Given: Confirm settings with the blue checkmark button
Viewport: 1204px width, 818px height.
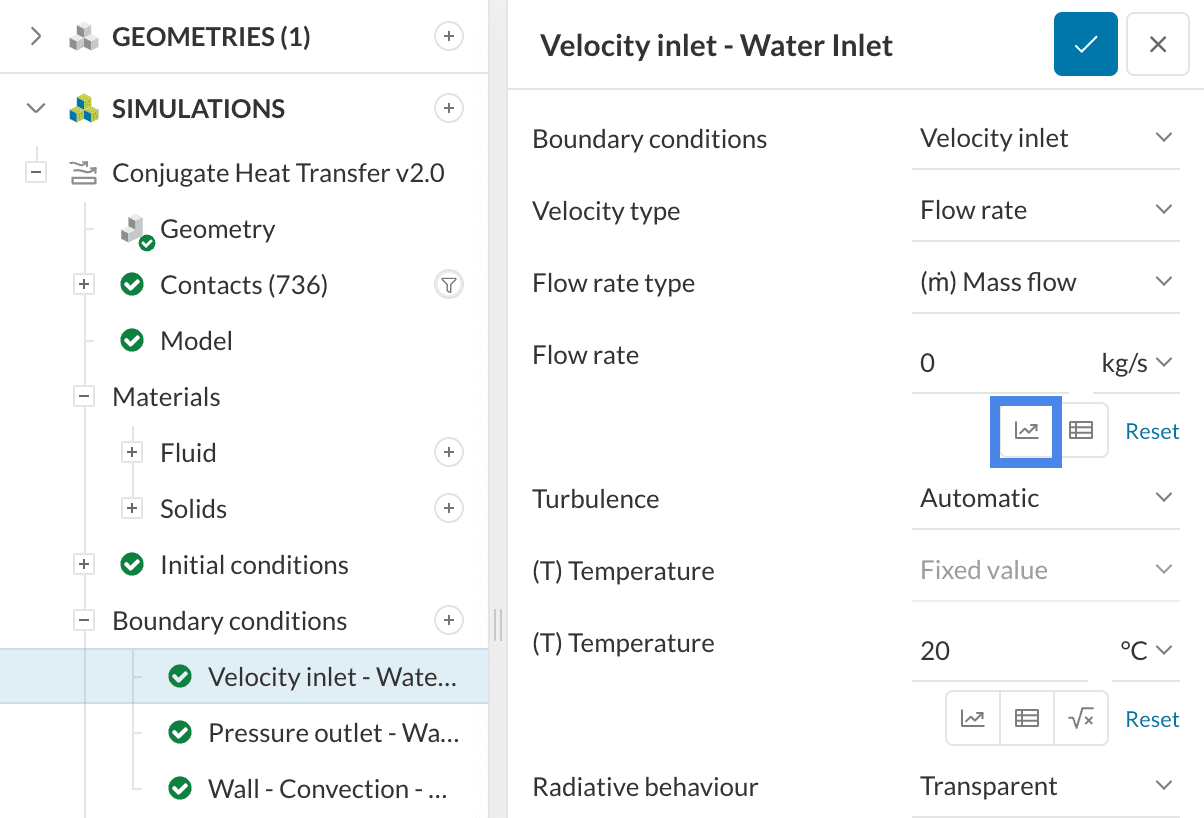Looking at the screenshot, I should [x=1085, y=45].
